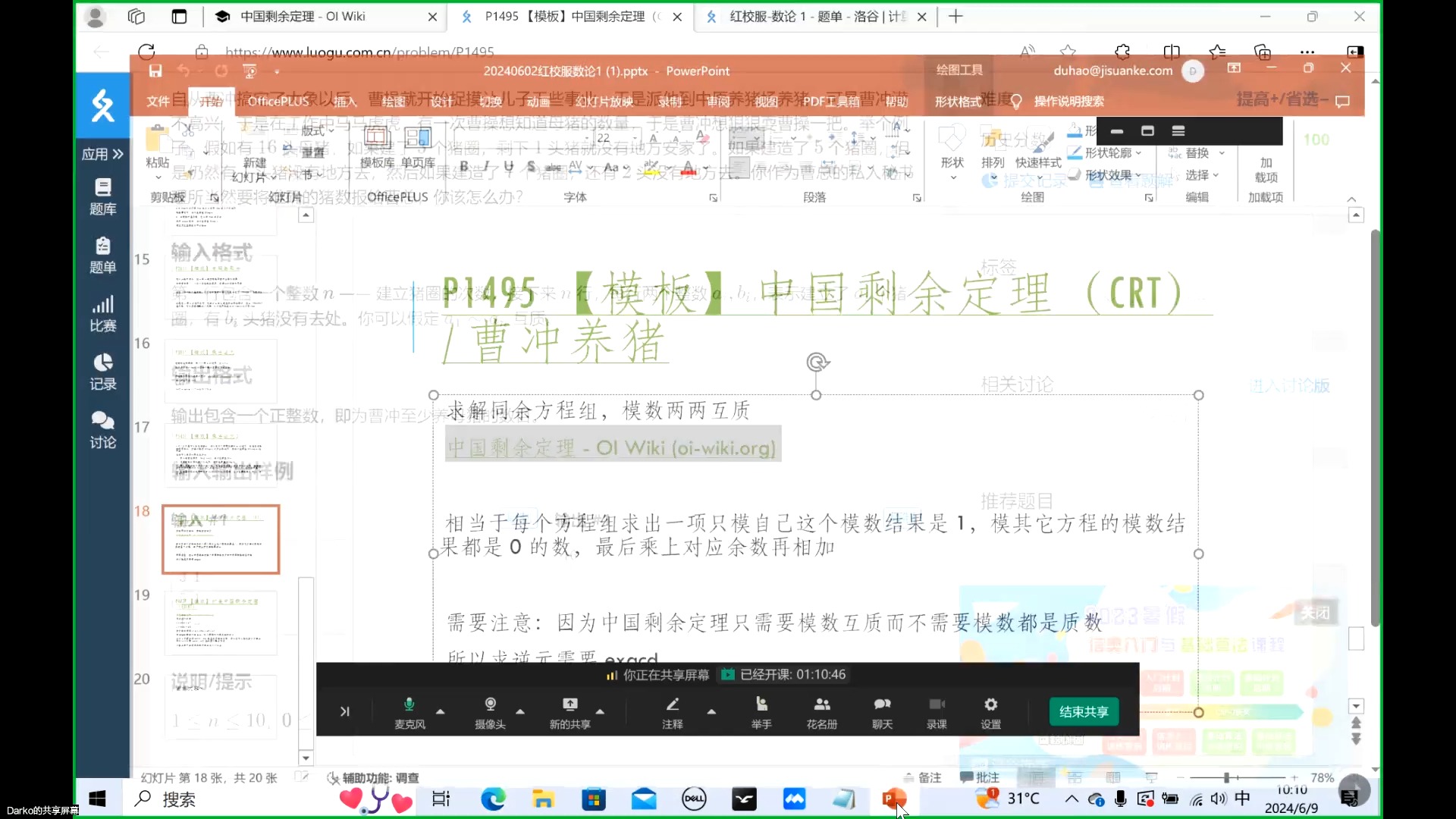Image resolution: width=1456 pixels, height=819 pixels.
Task: Click the 粘贴 paste icon
Action: point(157,140)
